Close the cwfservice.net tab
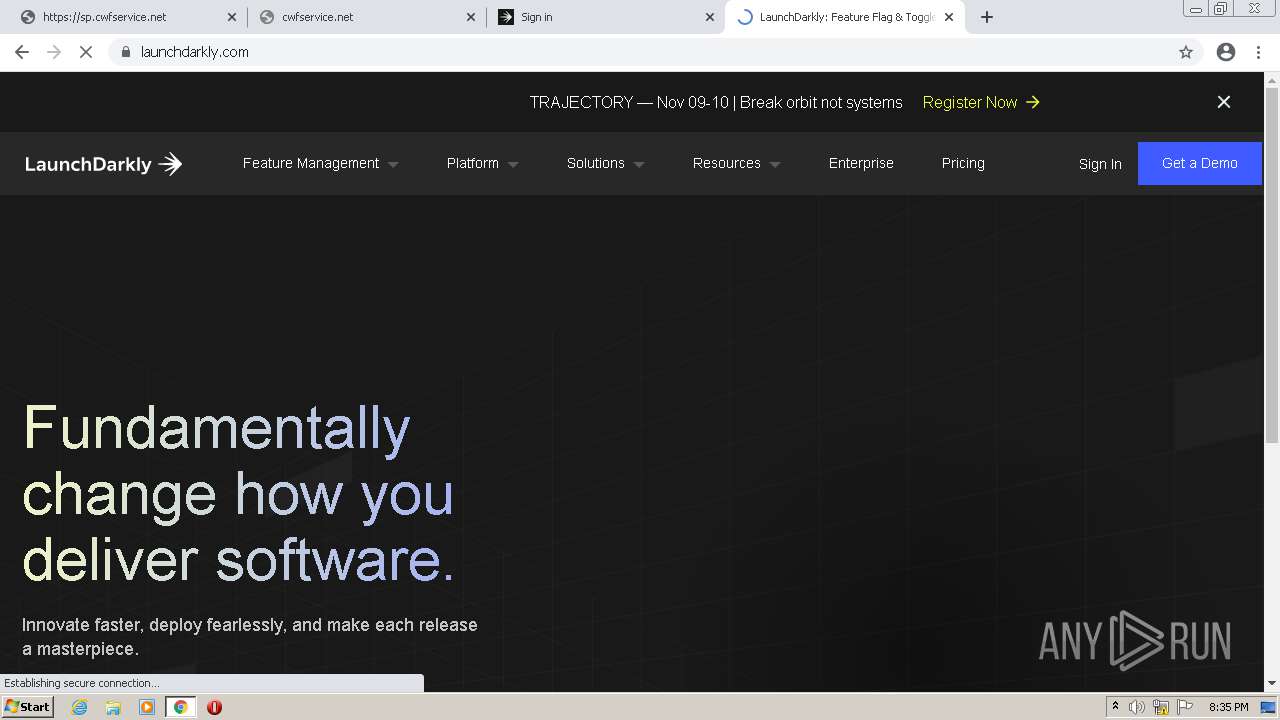 (471, 17)
